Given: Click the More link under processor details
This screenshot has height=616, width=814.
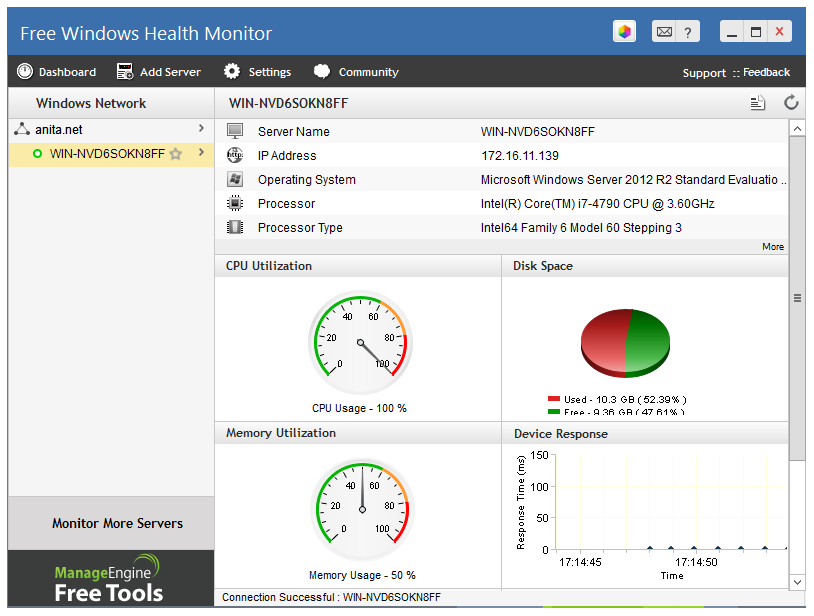Looking at the screenshot, I should (x=773, y=246).
